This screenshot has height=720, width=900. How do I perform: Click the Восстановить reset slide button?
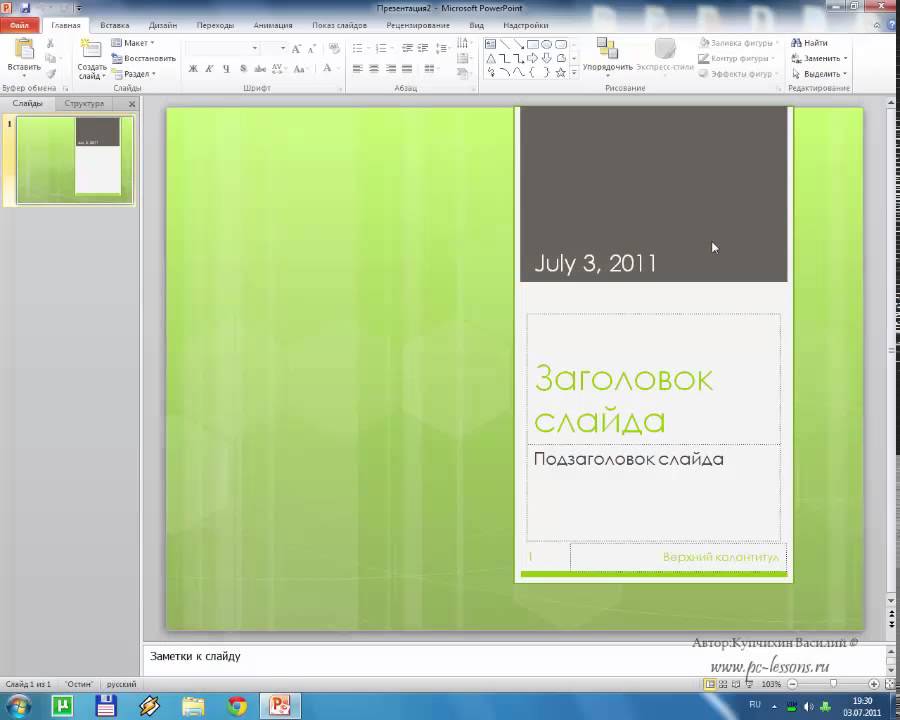(143, 59)
